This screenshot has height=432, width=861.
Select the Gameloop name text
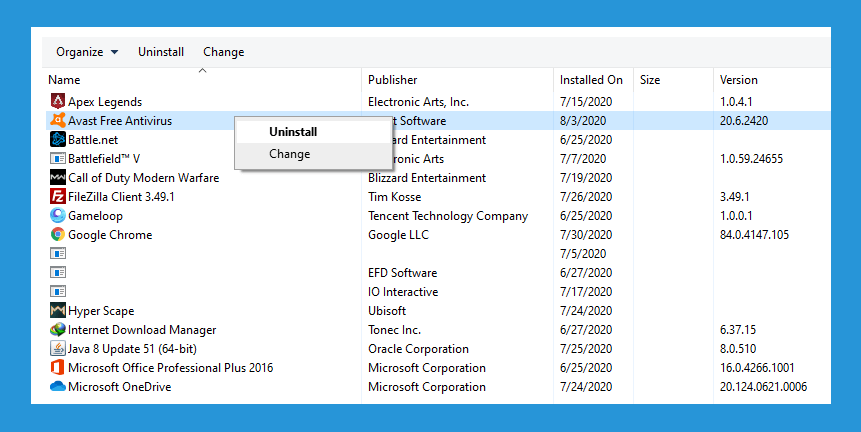click(x=95, y=216)
